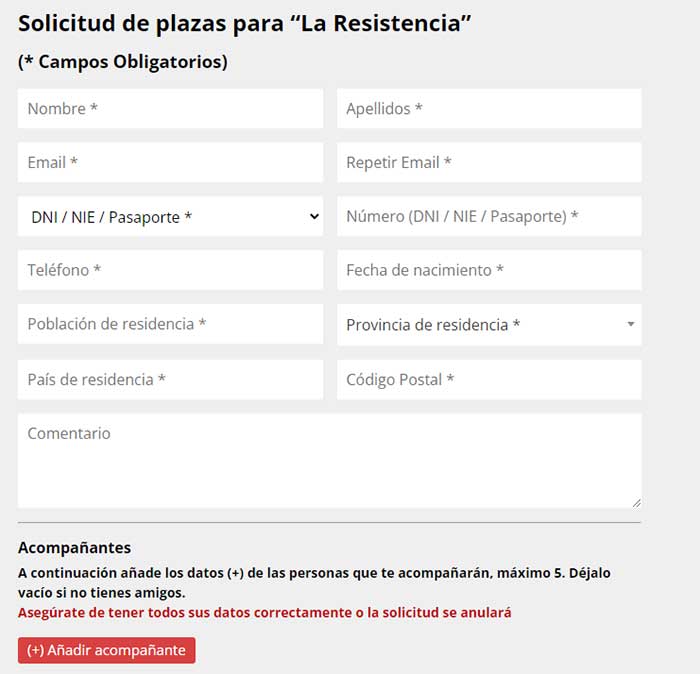The height and width of the screenshot is (674, 700).
Task: Click the Acompañantes section heading
Action: coord(74,548)
